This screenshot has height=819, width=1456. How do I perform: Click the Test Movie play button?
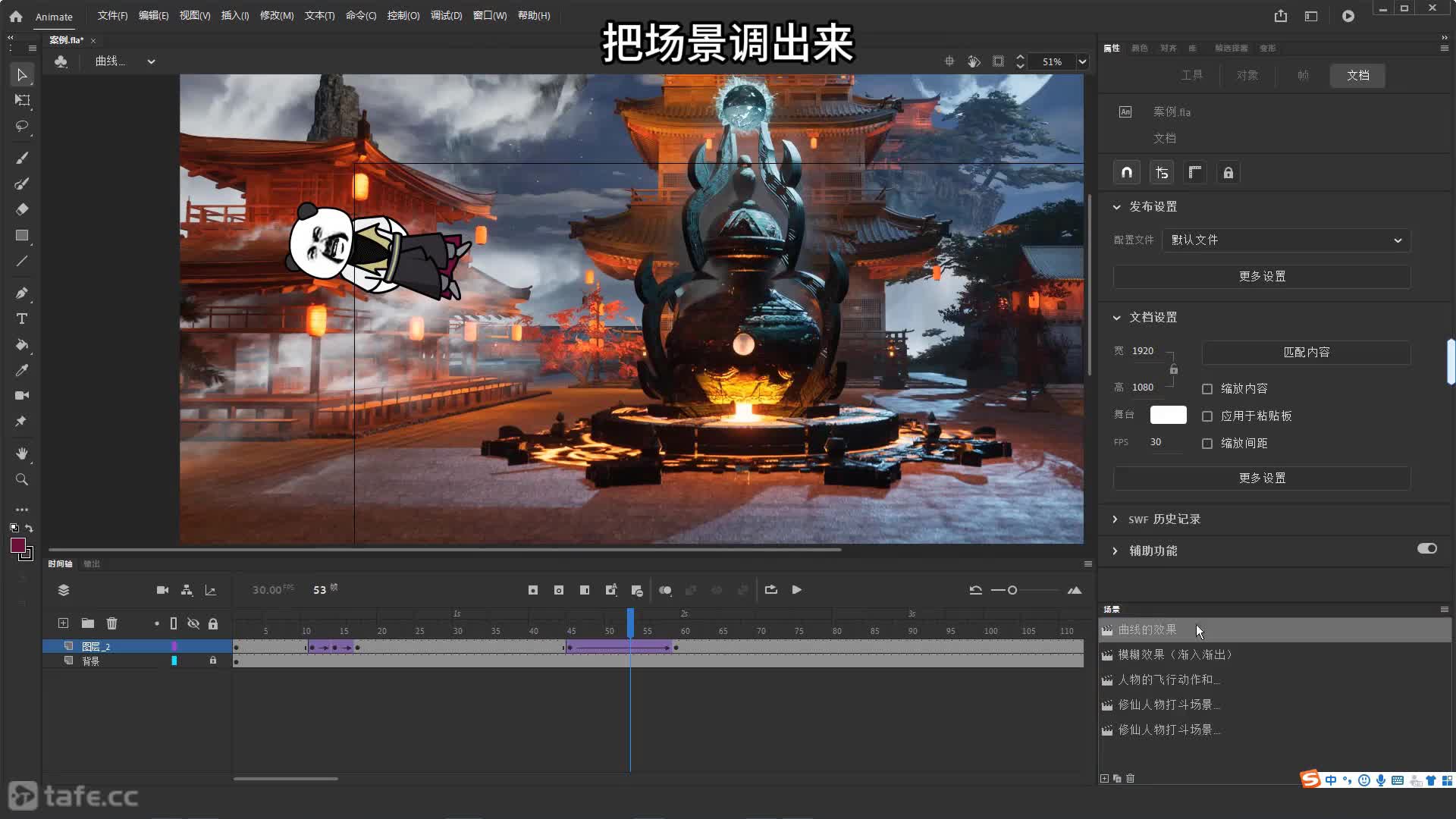coord(1348,16)
